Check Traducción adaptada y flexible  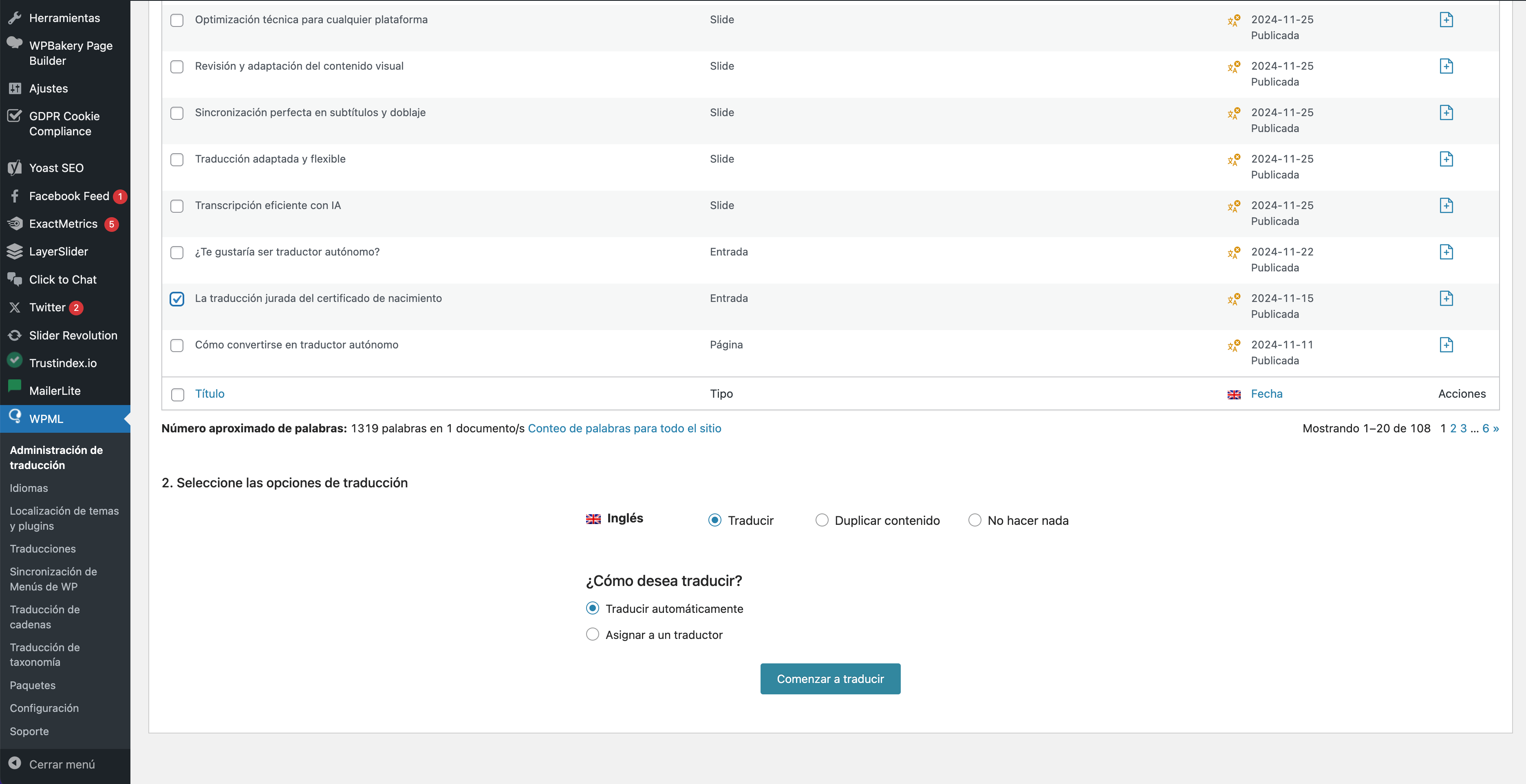pos(177,159)
